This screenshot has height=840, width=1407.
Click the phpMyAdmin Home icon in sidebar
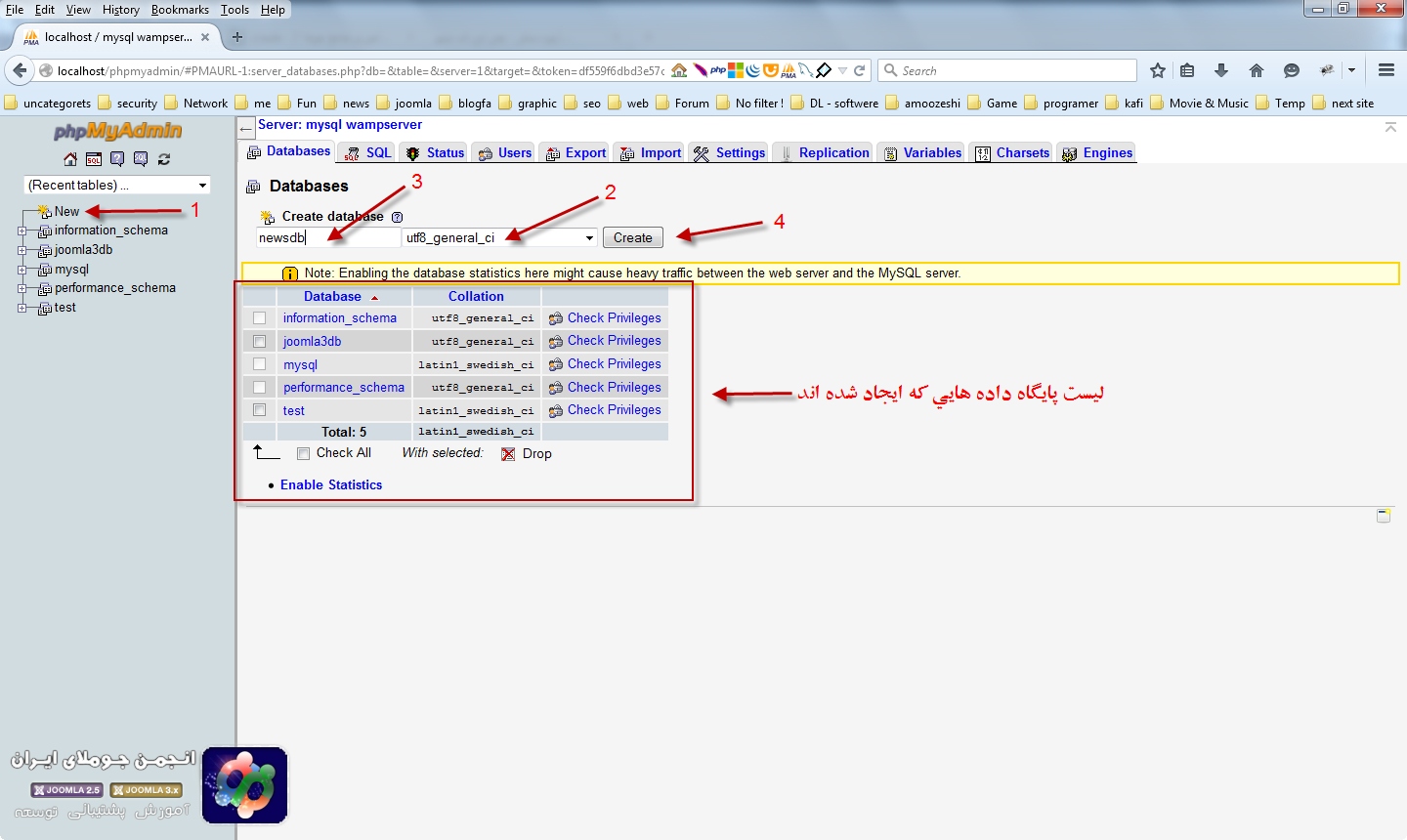click(x=70, y=159)
